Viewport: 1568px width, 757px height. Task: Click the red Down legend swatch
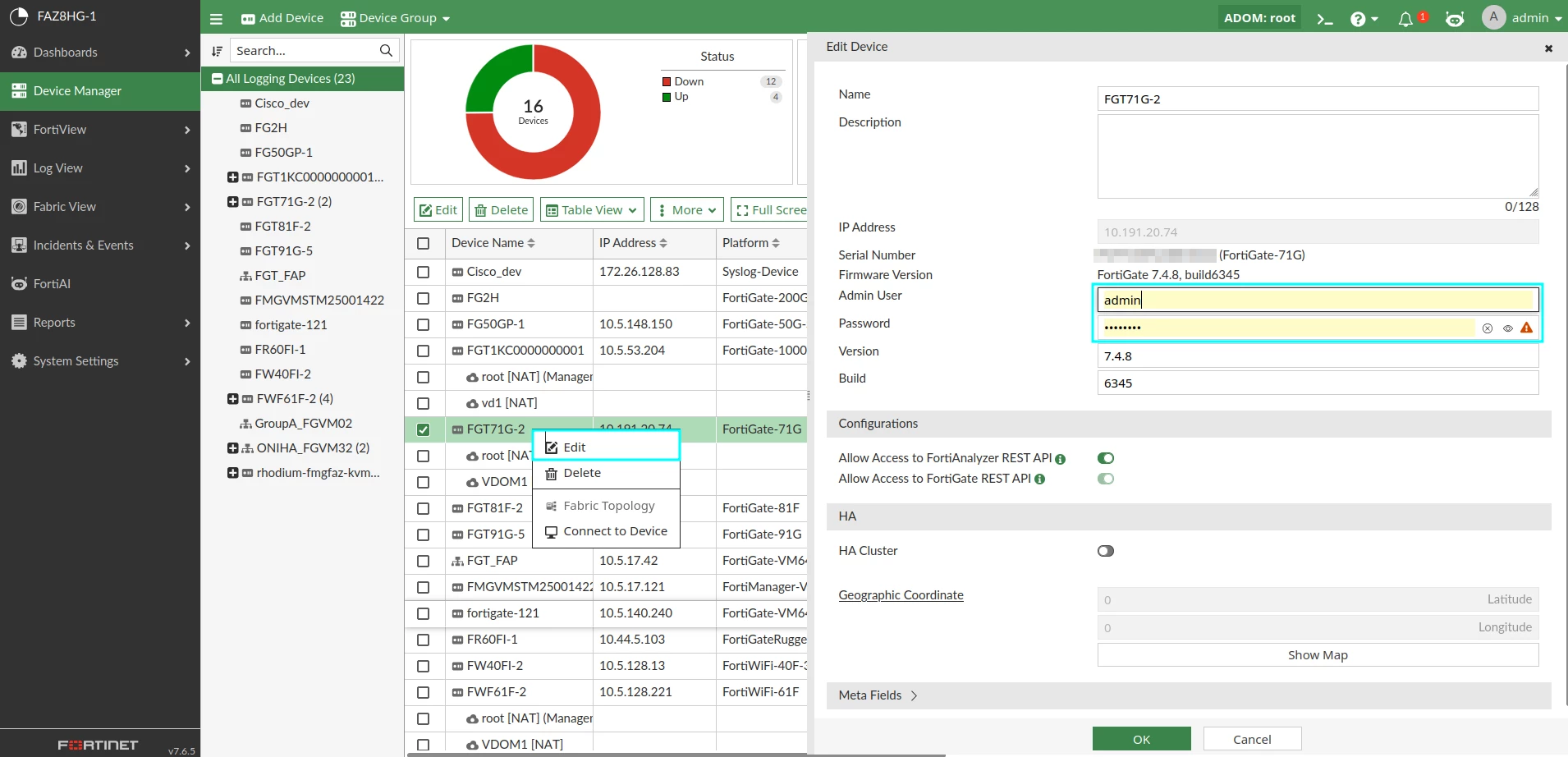click(x=667, y=82)
